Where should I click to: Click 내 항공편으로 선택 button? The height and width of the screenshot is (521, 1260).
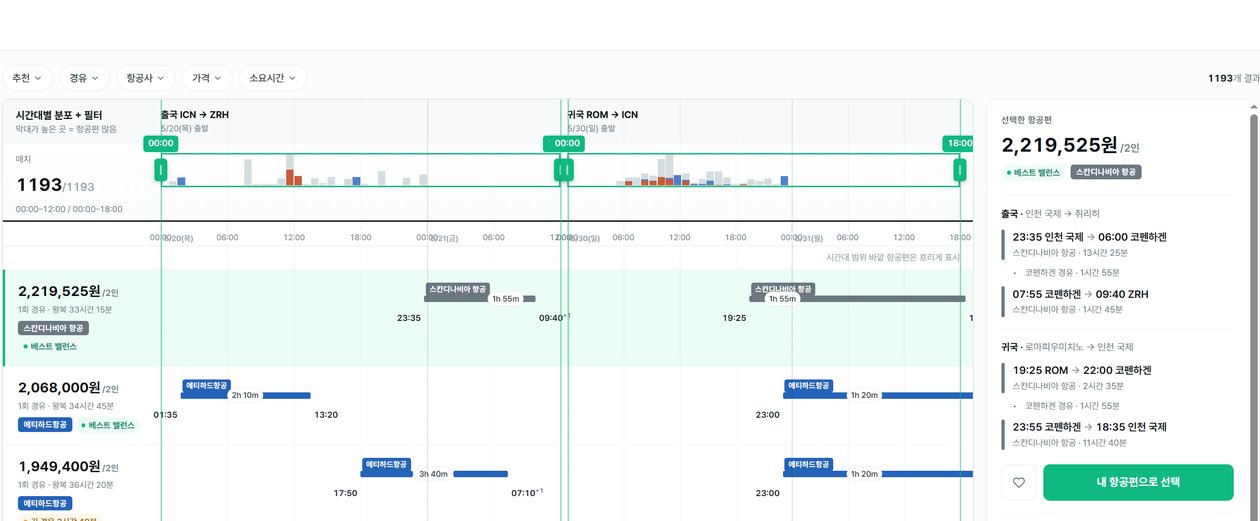1138,482
